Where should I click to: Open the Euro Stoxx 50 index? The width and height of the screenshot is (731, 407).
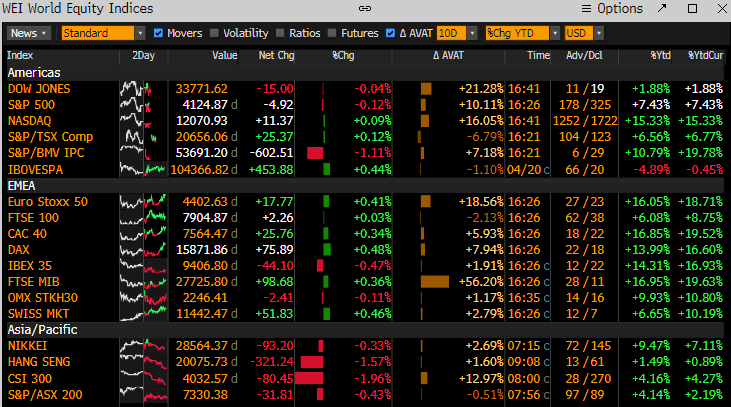48,202
